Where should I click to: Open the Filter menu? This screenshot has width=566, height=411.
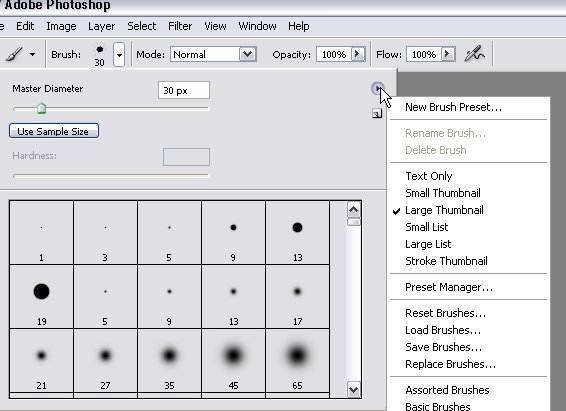click(x=180, y=26)
